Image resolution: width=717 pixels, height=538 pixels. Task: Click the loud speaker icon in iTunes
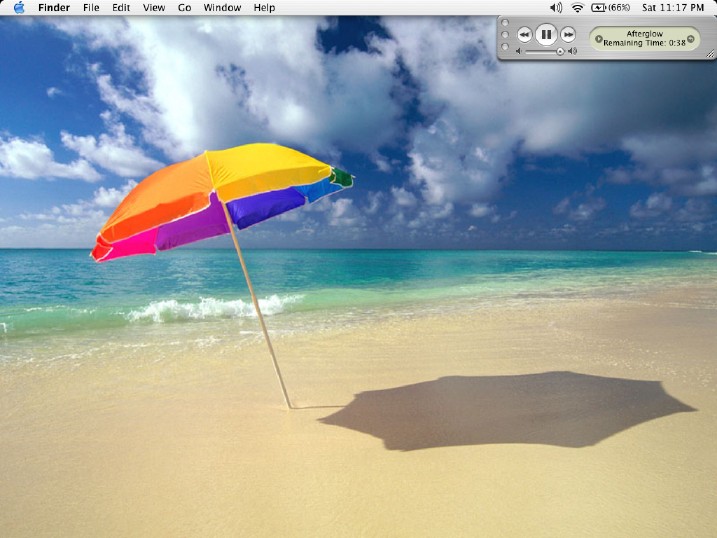point(573,51)
